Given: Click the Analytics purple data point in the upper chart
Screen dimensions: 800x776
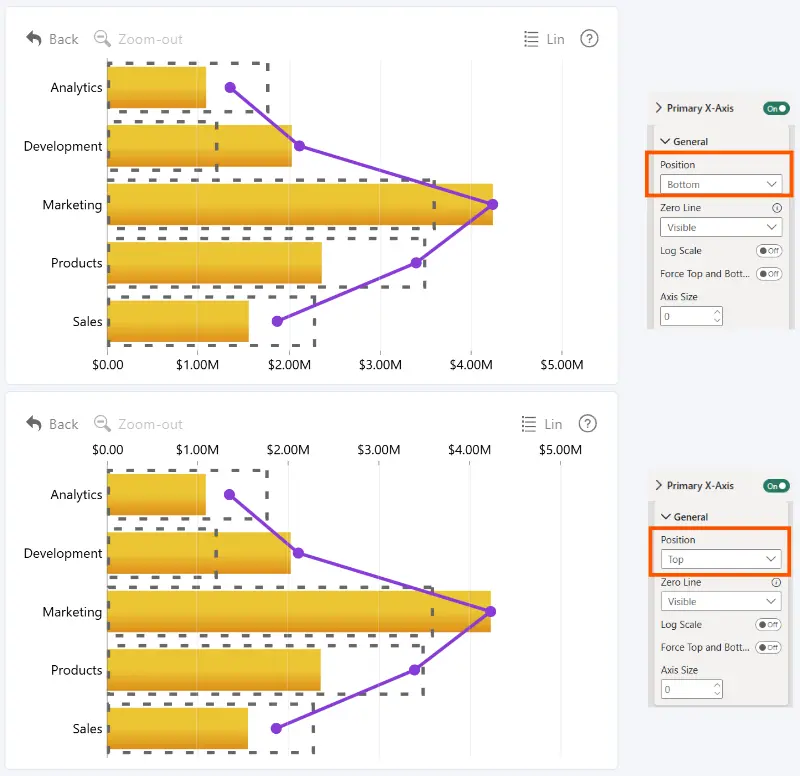Looking at the screenshot, I should coord(230,88).
